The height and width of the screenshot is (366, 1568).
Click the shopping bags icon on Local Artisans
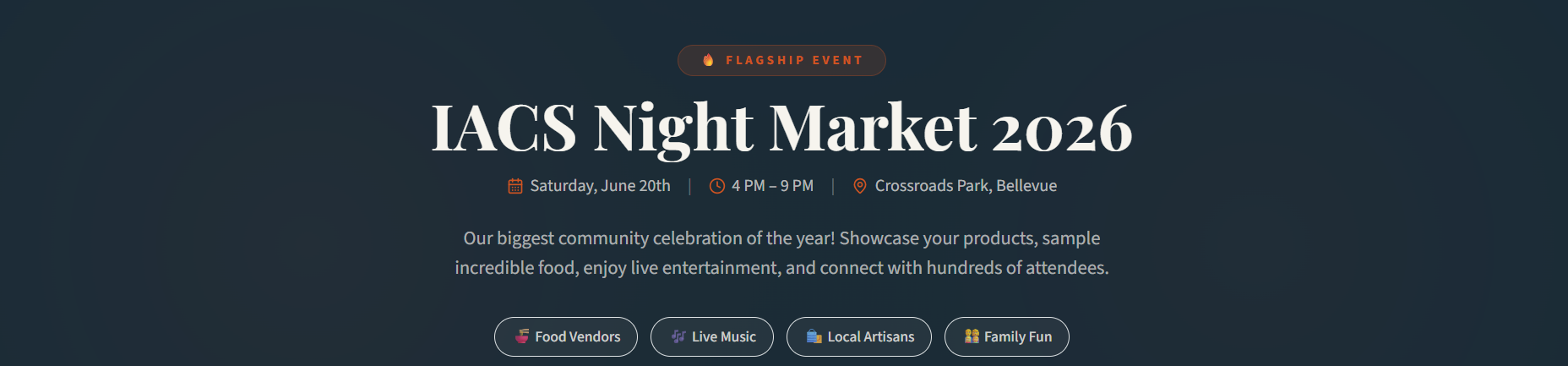coord(814,336)
